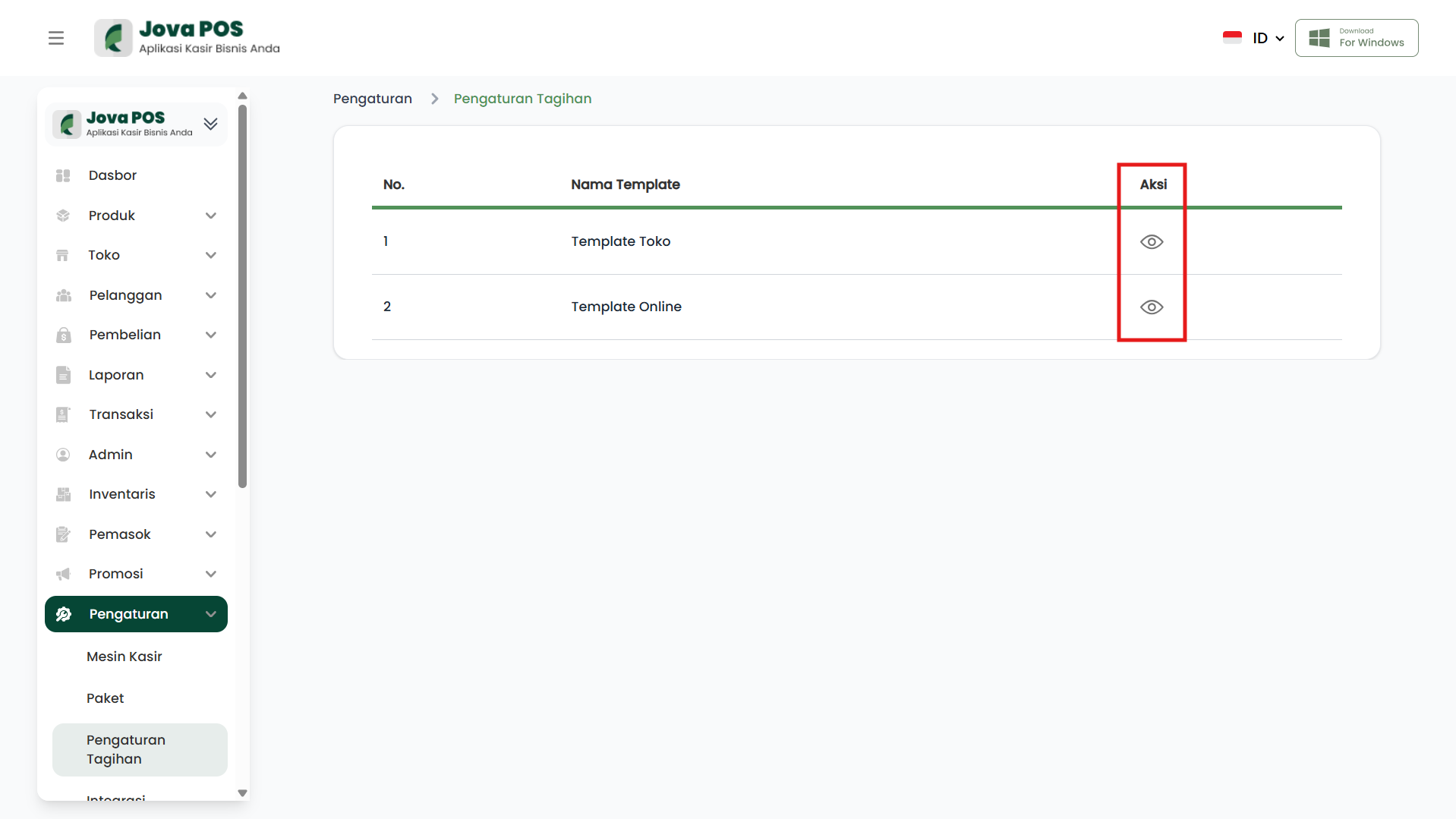Collapse the sidebar Jova POS double chevron
This screenshot has height=819, width=1456.
211,124
